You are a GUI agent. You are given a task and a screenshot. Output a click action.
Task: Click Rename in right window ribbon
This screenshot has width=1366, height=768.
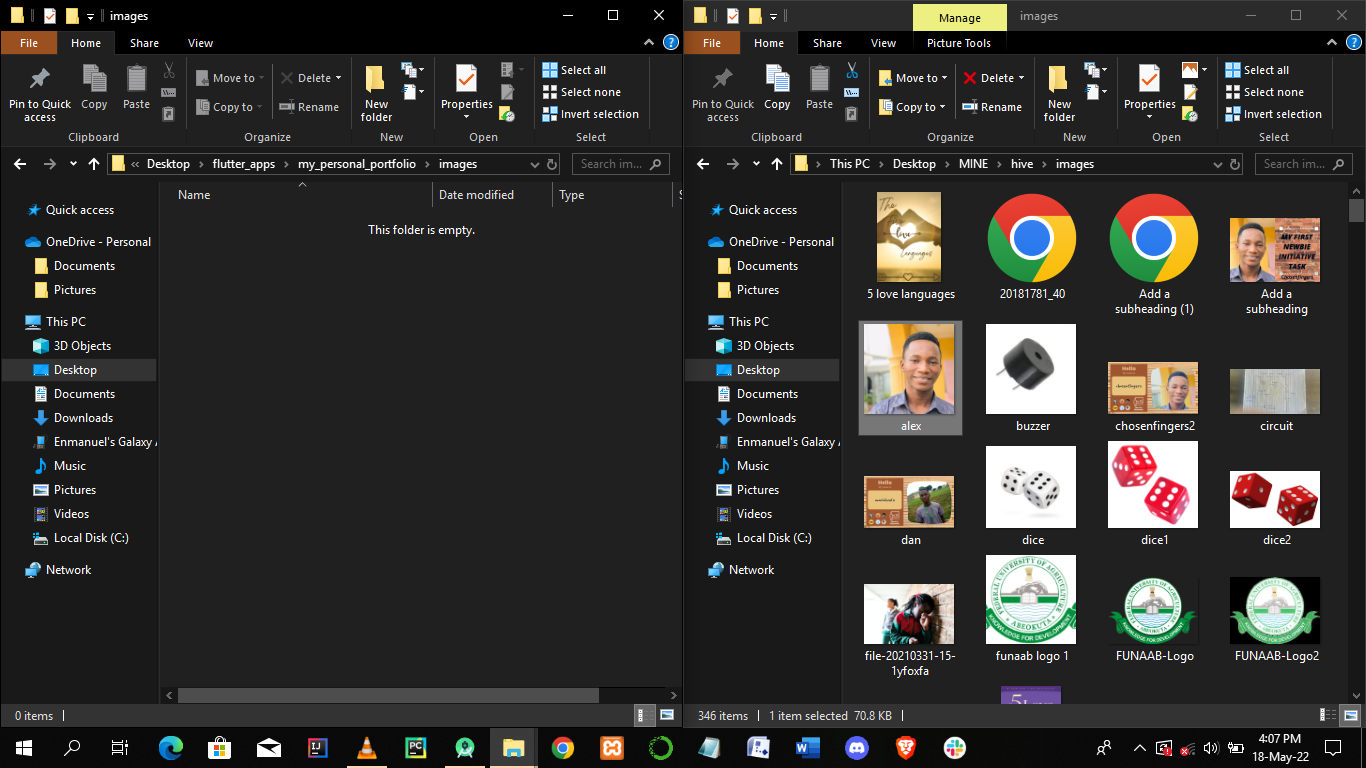coord(992,107)
